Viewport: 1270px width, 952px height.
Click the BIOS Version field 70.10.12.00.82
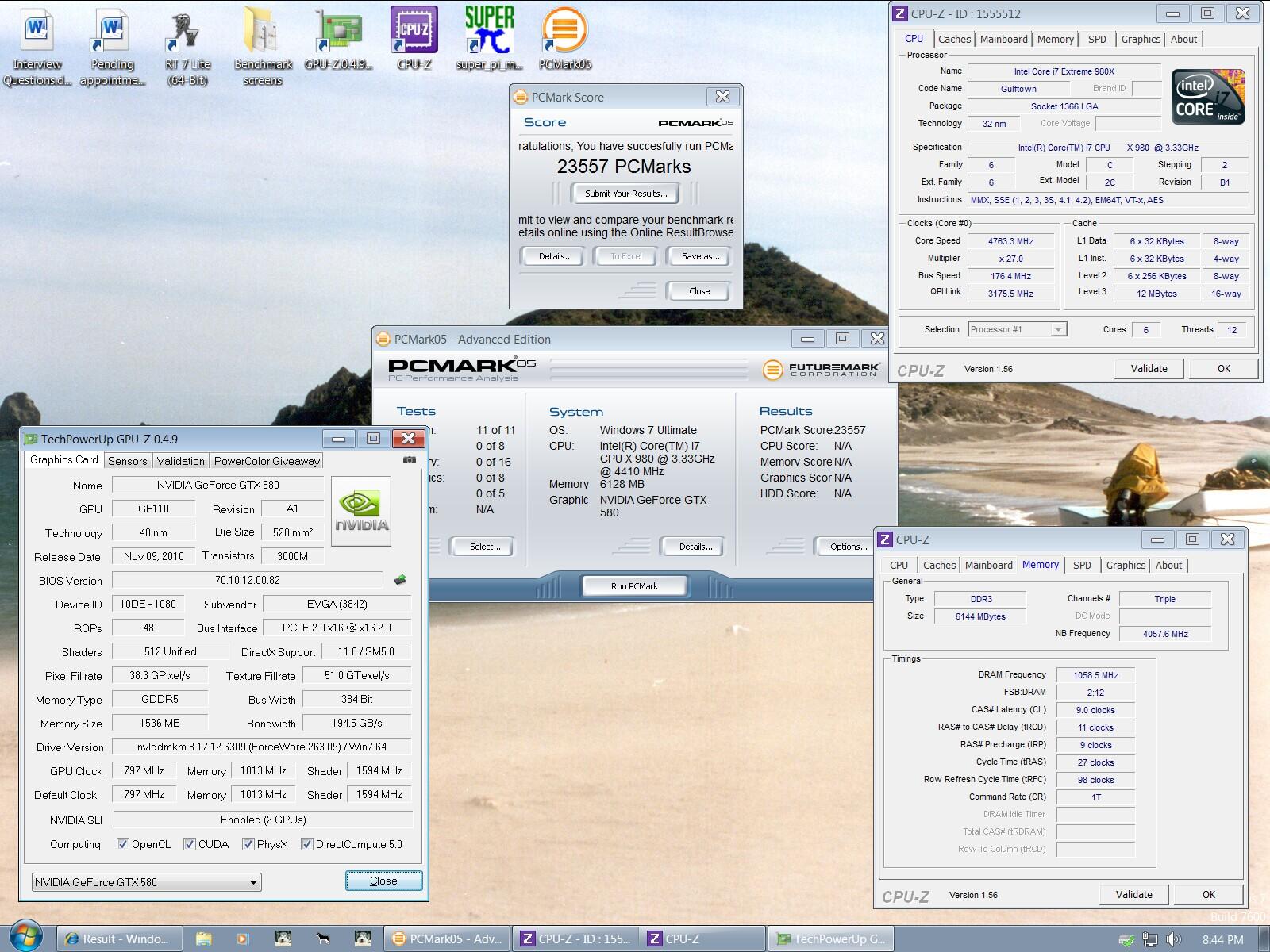tap(248, 580)
